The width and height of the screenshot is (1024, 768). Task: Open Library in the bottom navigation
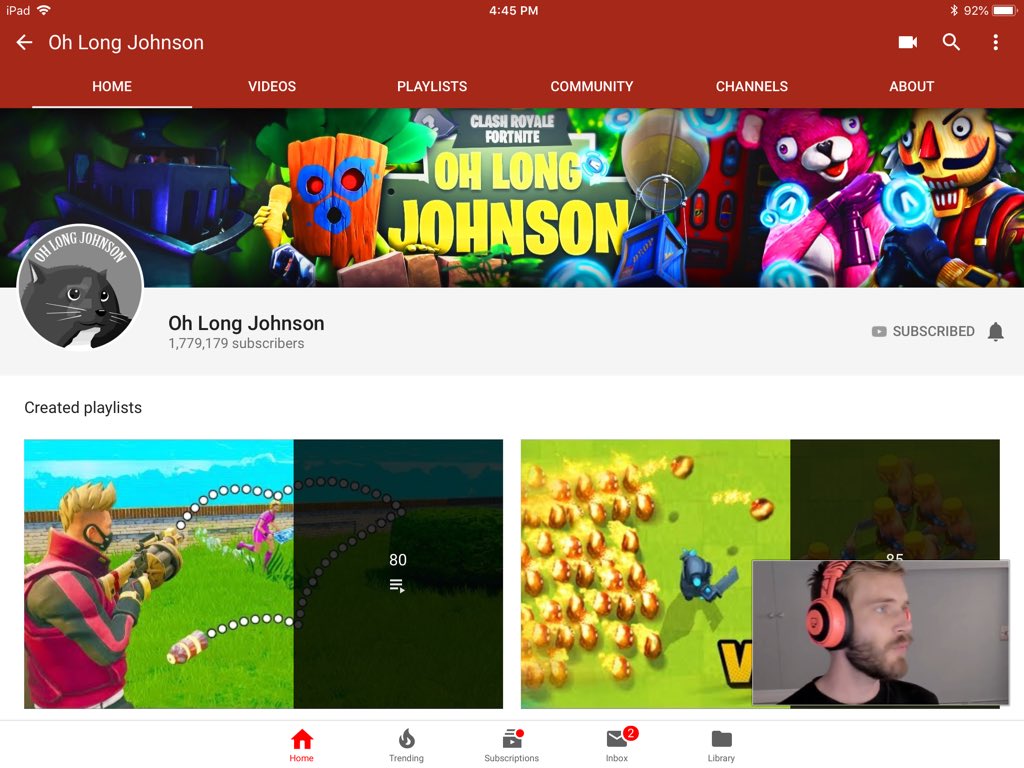tap(721, 745)
